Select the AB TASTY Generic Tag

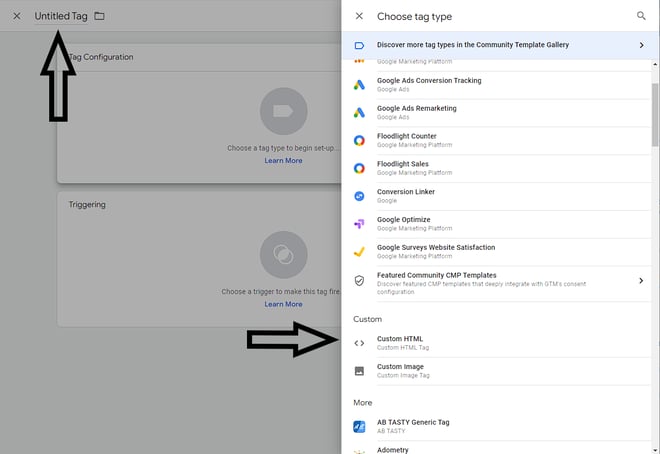tap(497, 427)
